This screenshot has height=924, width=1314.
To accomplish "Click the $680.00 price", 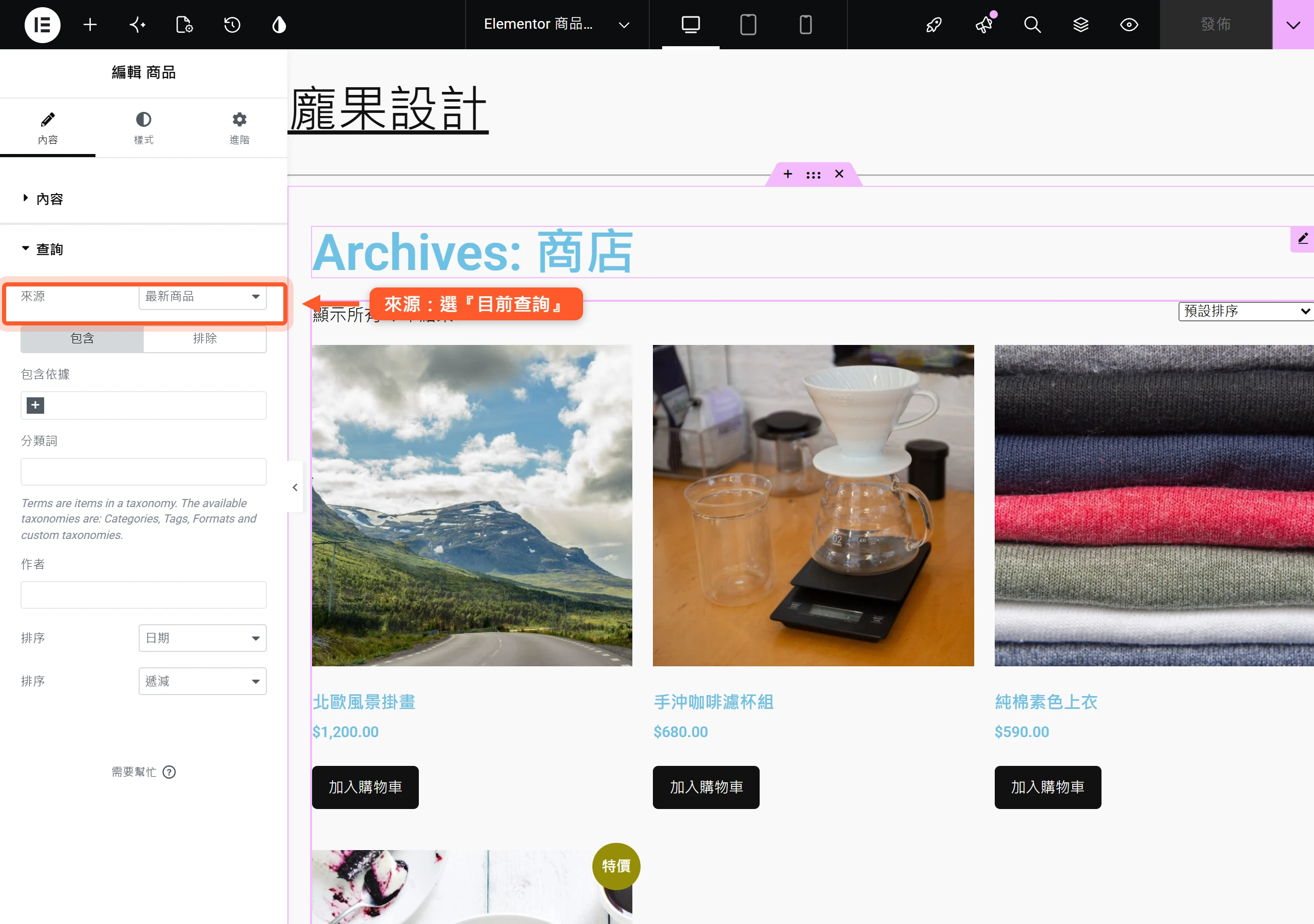I will (681, 731).
